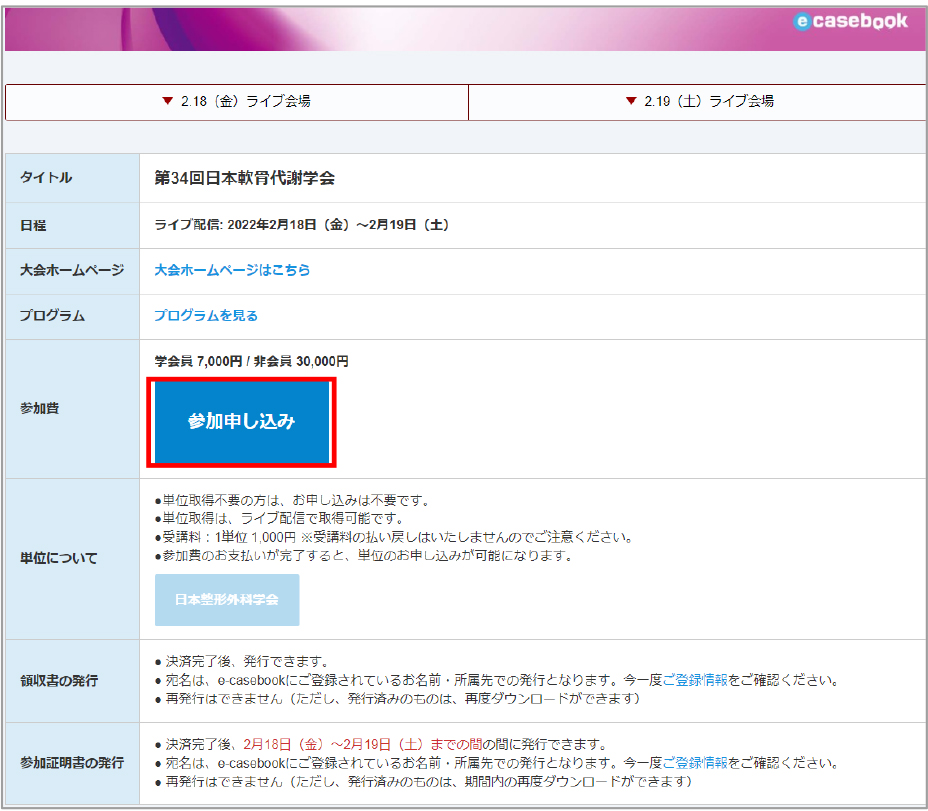The image size is (928, 811).
Task: Click the ライブ配信 date text in 日程 row
Action: [x=302, y=225]
